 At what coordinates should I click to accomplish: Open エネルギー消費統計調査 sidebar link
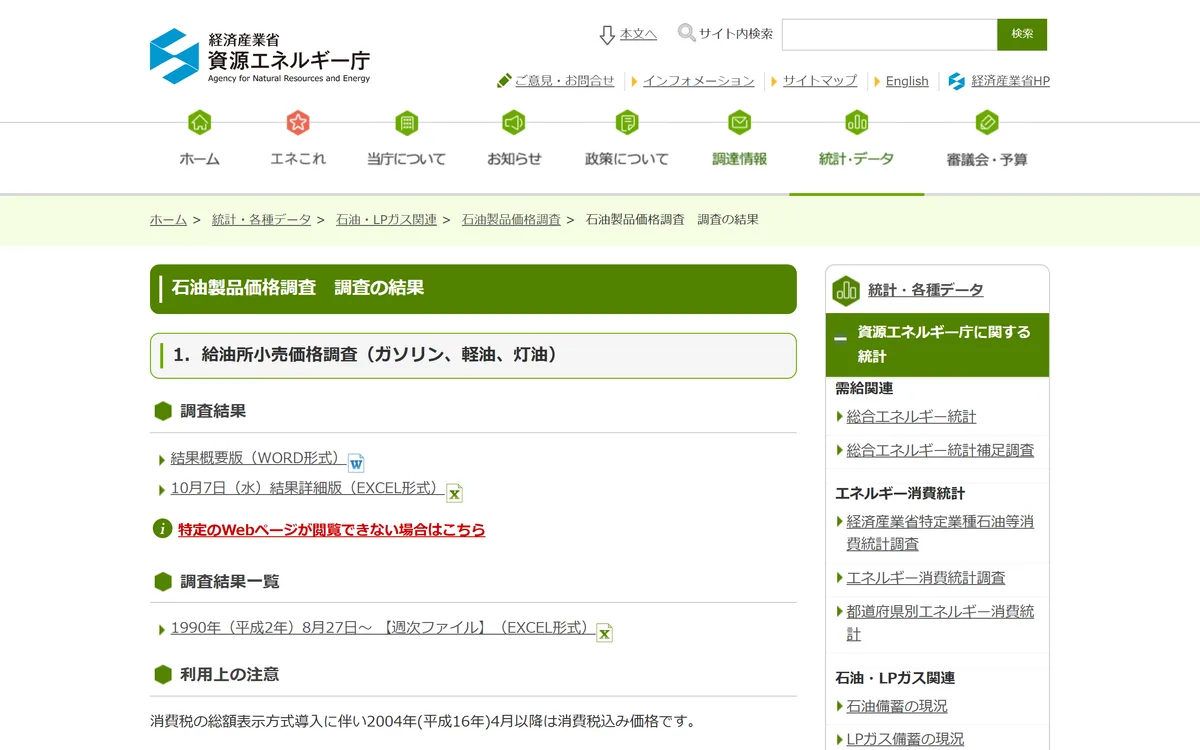click(926, 578)
